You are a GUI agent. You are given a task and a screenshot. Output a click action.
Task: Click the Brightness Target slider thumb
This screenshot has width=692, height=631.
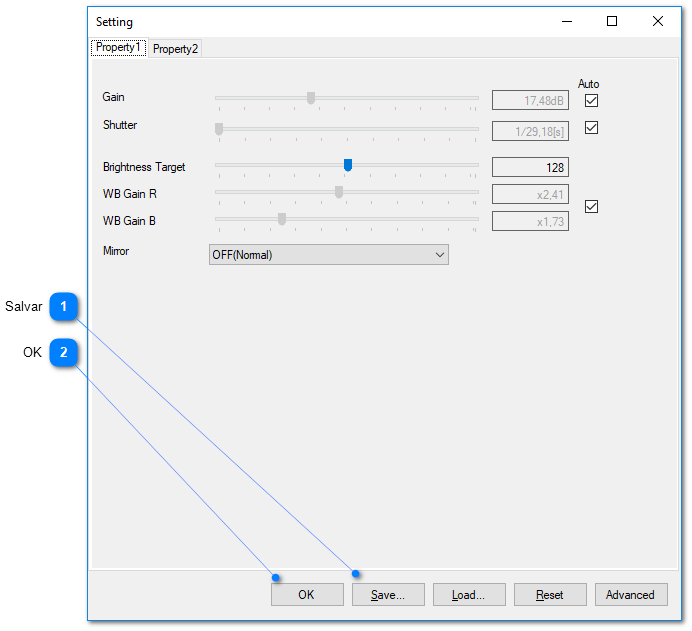pyautogui.click(x=348, y=165)
